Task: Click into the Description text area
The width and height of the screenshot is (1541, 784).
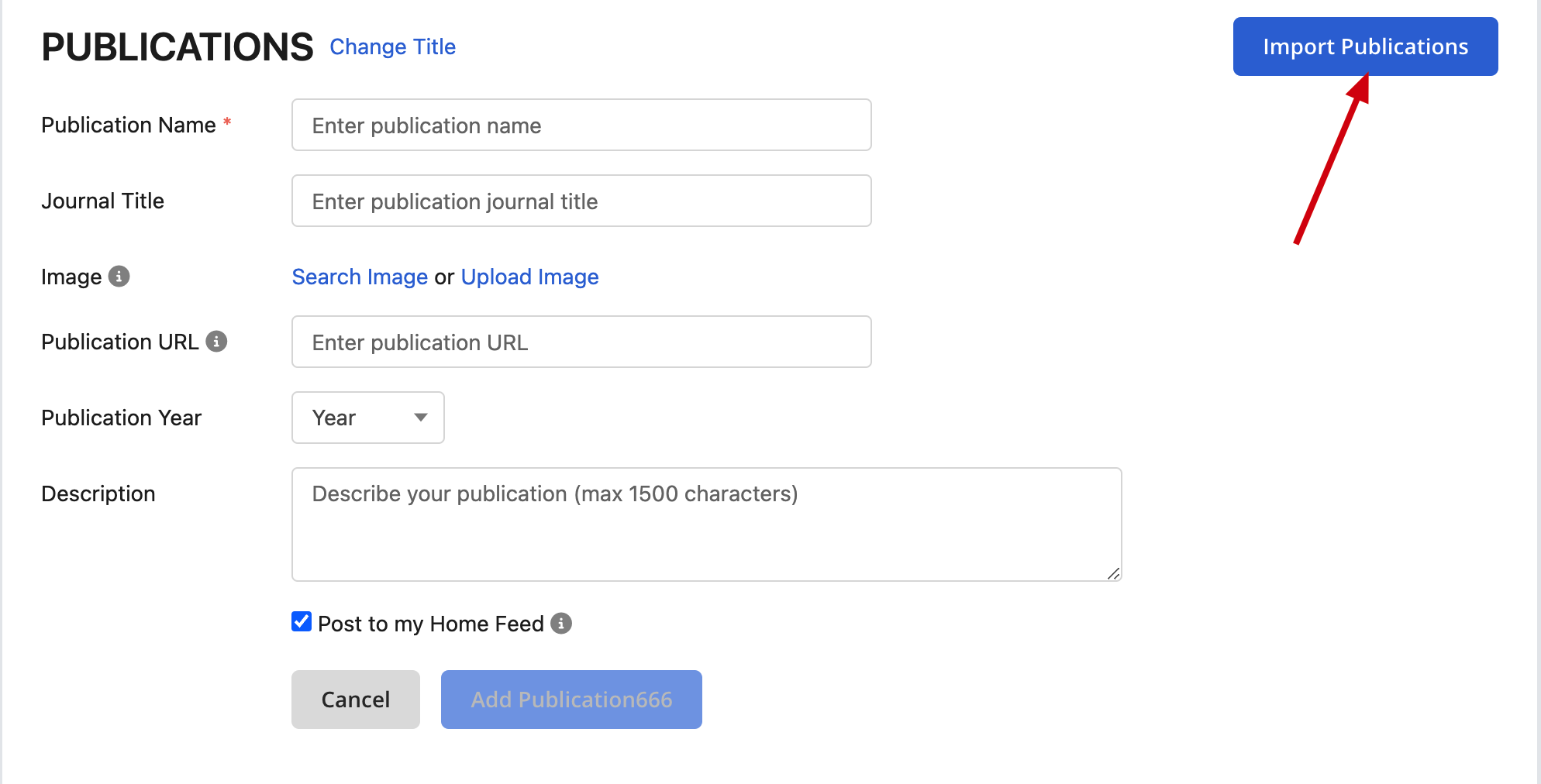Action: (706, 524)
